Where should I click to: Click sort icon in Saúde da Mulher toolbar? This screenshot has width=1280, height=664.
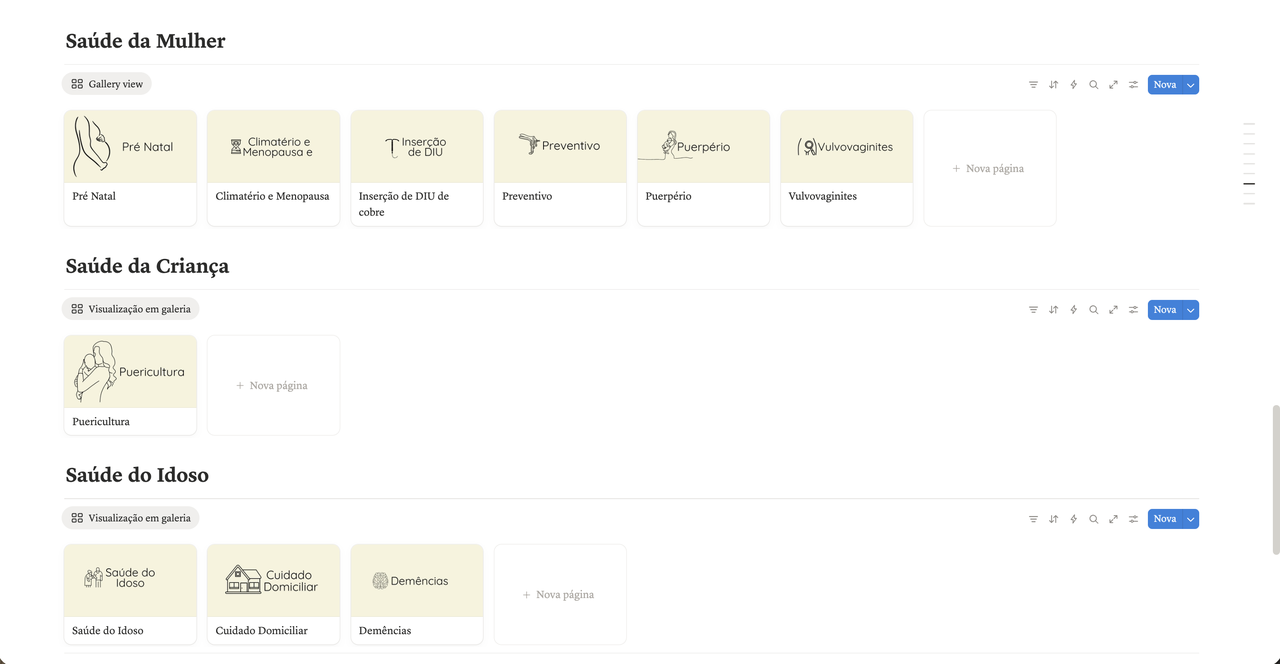tap(1053, 85)
